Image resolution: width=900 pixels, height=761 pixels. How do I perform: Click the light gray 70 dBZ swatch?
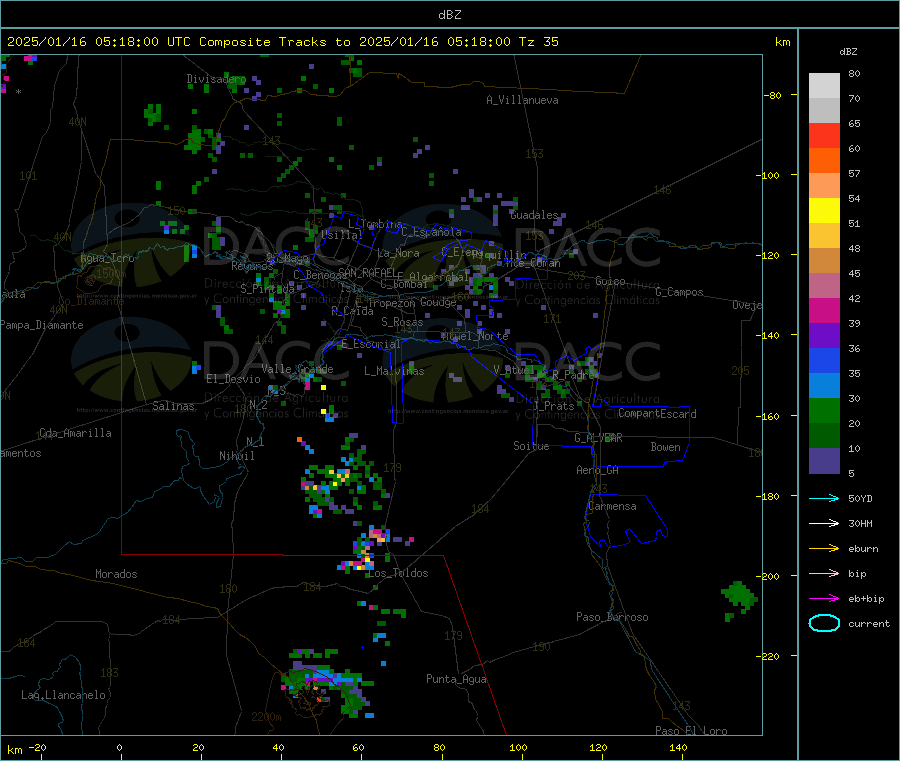point(824,86)
